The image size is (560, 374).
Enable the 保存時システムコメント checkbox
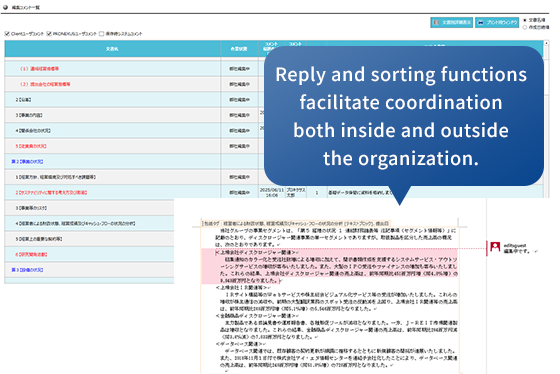pyautogui.click(x=101, y=34)
